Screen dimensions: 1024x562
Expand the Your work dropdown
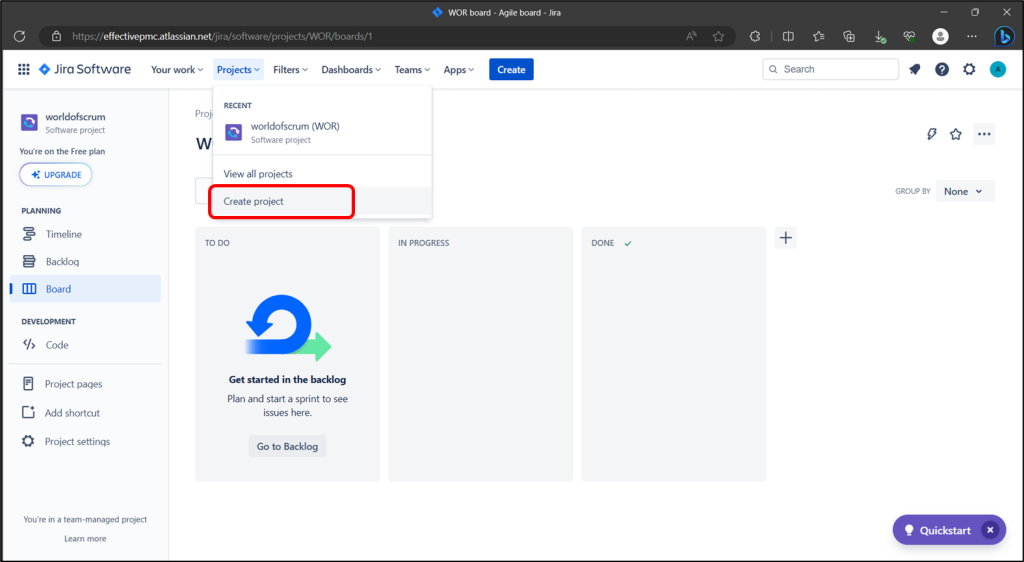tap(177, 70)
